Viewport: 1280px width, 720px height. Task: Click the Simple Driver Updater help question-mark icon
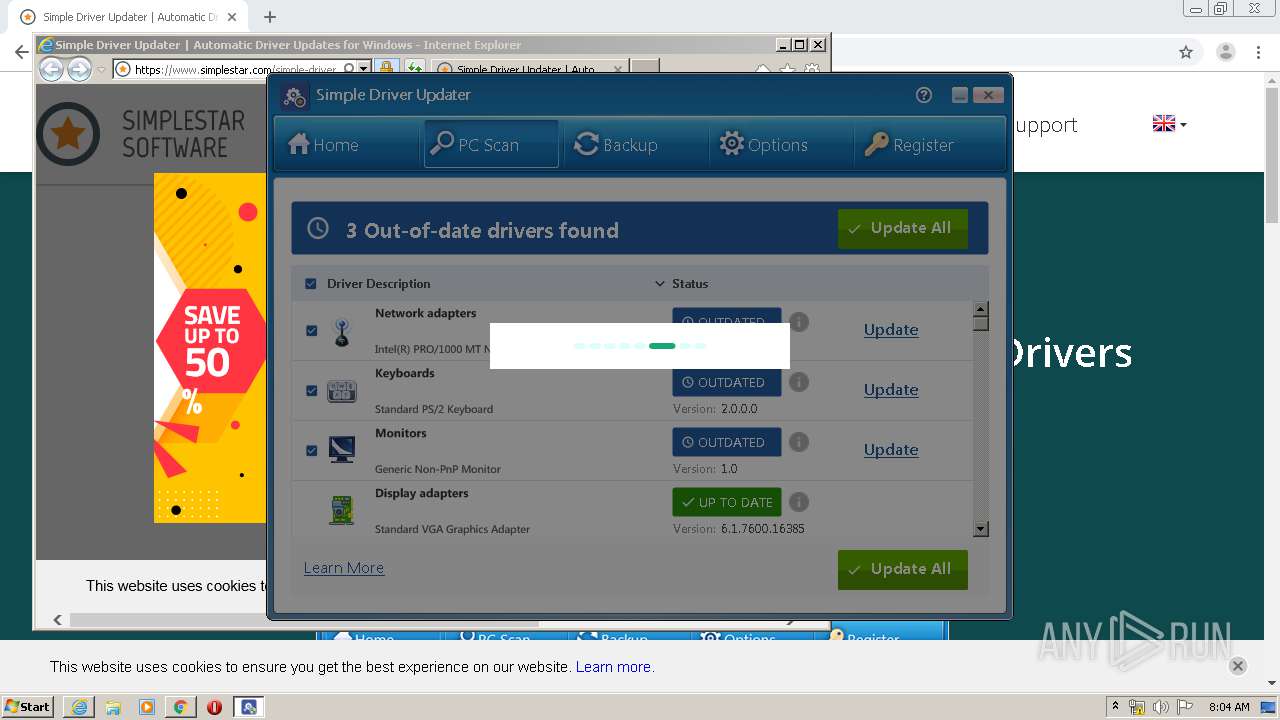924,95
